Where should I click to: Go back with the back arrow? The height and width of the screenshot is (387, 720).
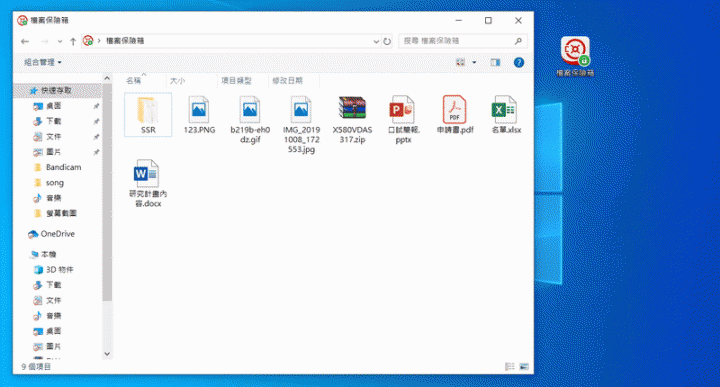[25, 41]
